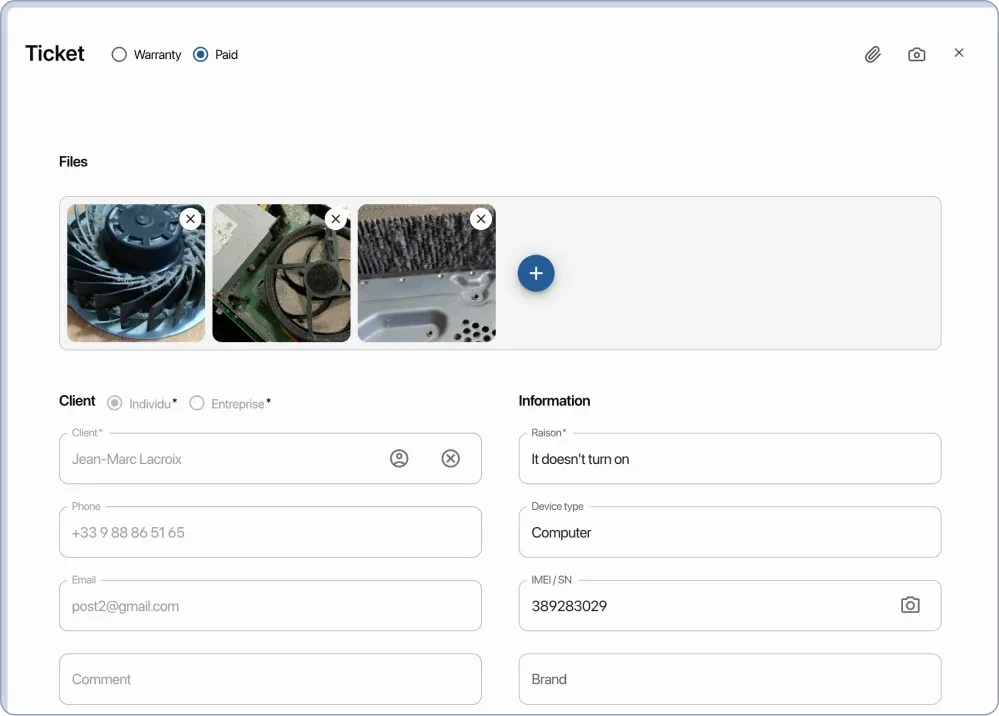Image resolution: width=999 pixels, height=716 pixels.
Task: Click the Brand field
Action: tap(729, 679)
